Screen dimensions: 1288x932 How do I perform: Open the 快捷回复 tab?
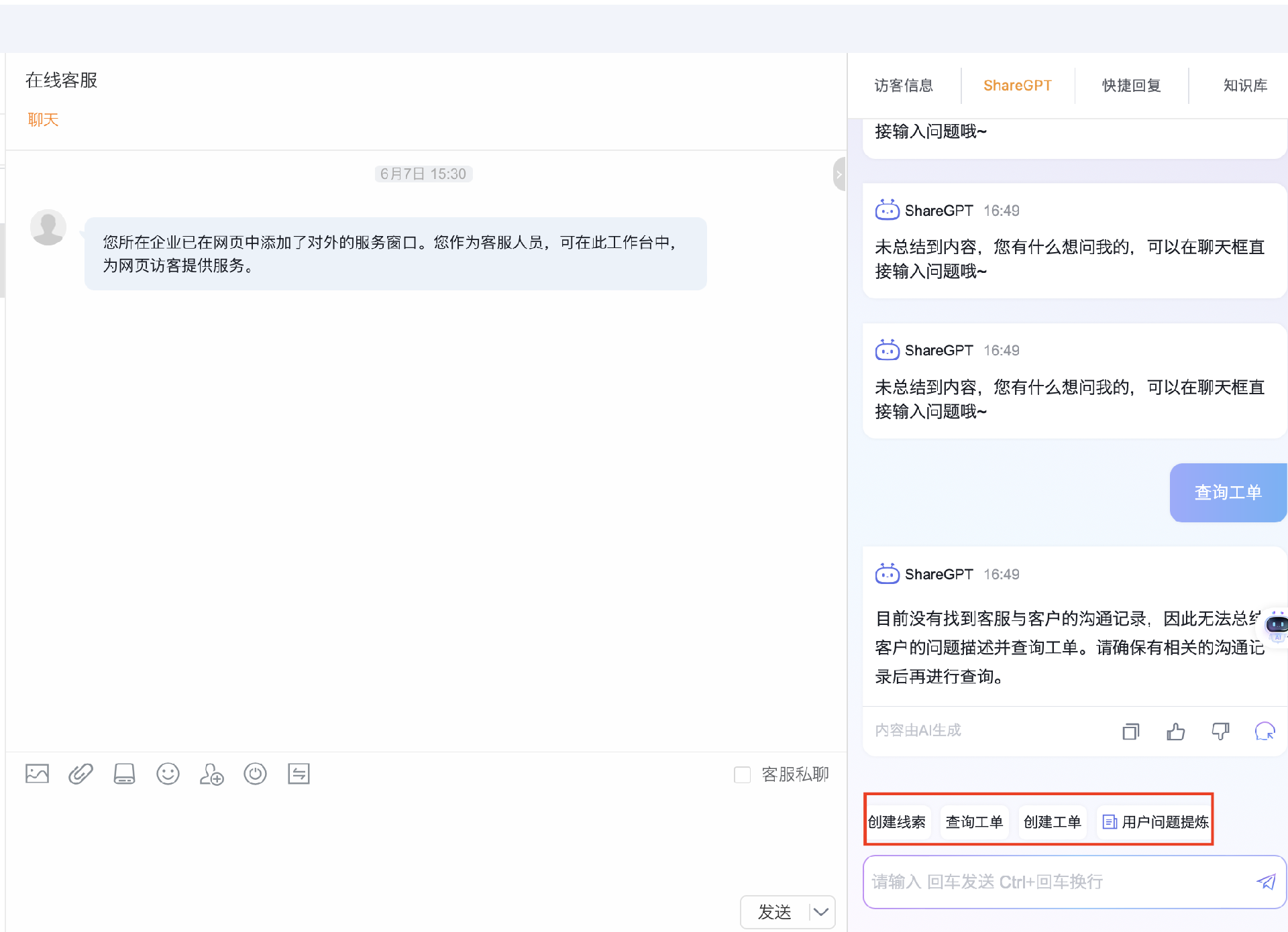click(x=1131, y=86)
